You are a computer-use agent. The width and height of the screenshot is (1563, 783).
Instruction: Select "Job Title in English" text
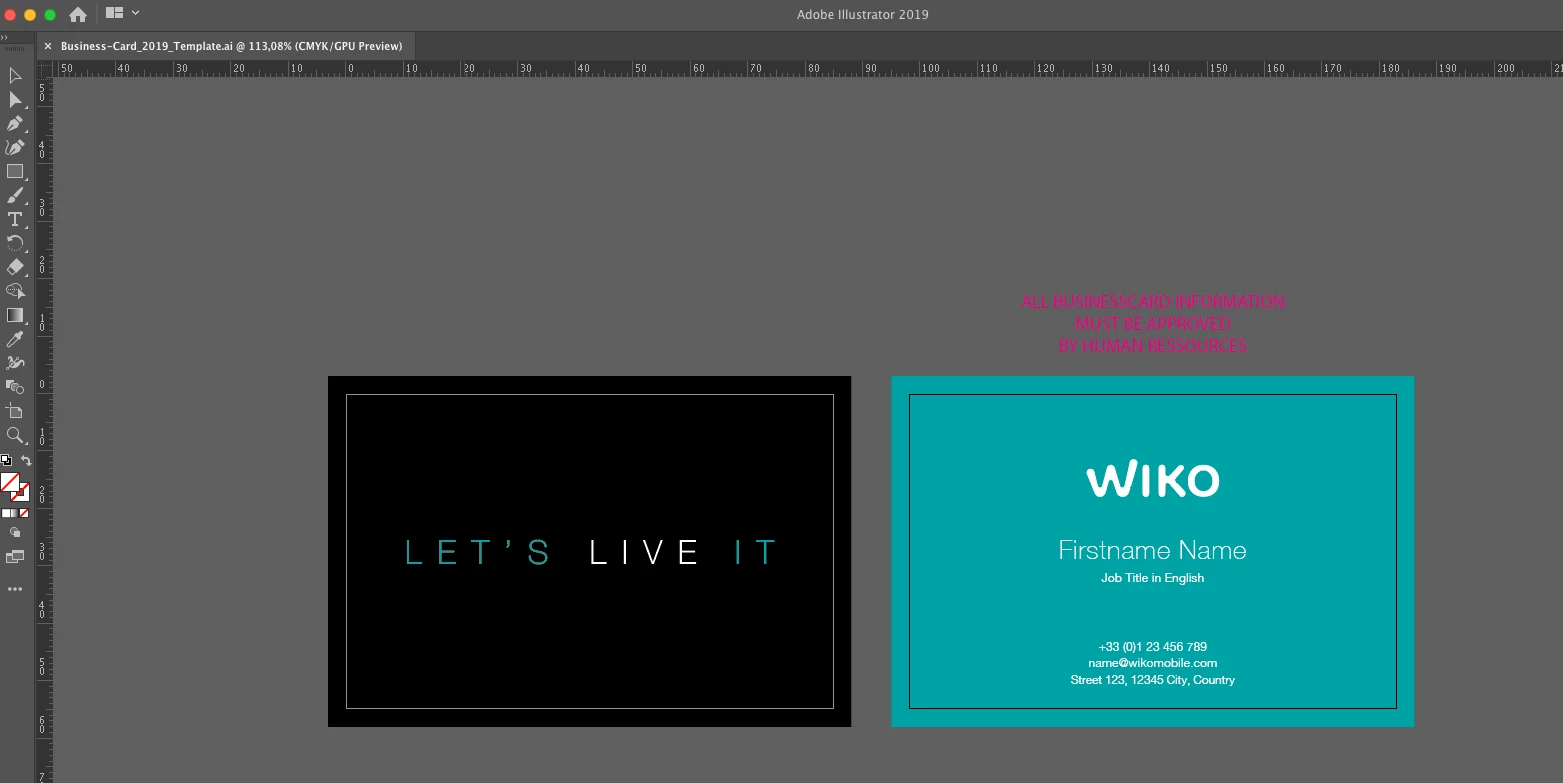(x=1152, y=578)
